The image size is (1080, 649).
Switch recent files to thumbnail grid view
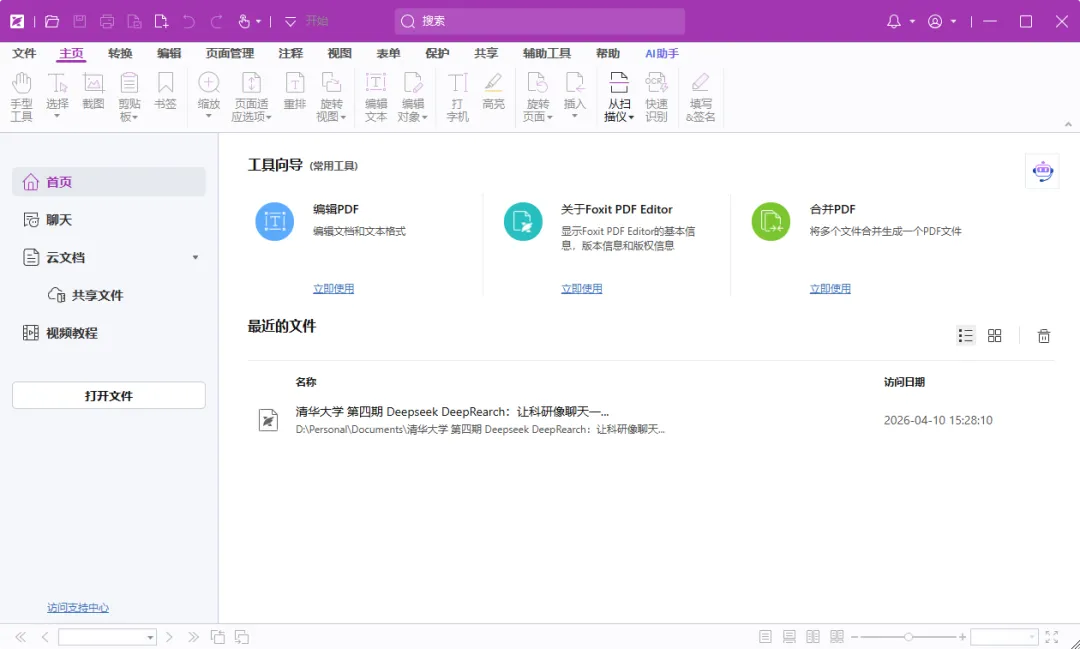point(995,336)
